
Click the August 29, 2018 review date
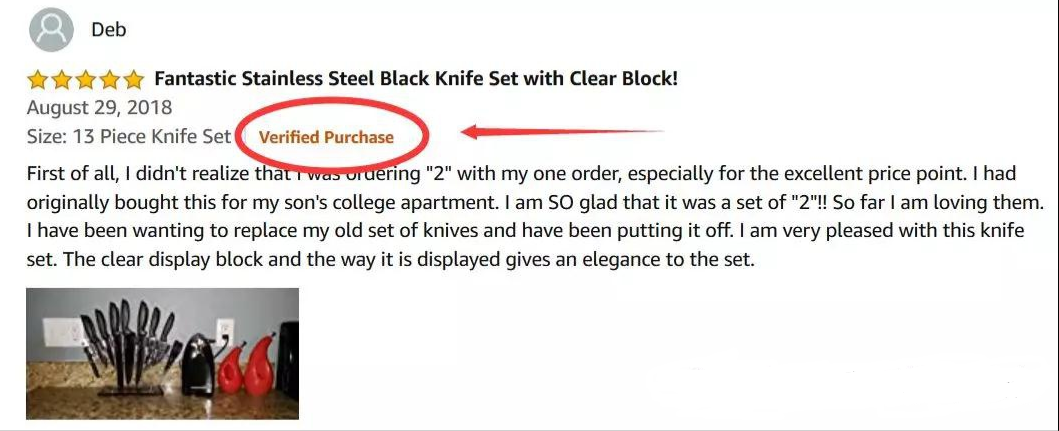click(99, 107)
